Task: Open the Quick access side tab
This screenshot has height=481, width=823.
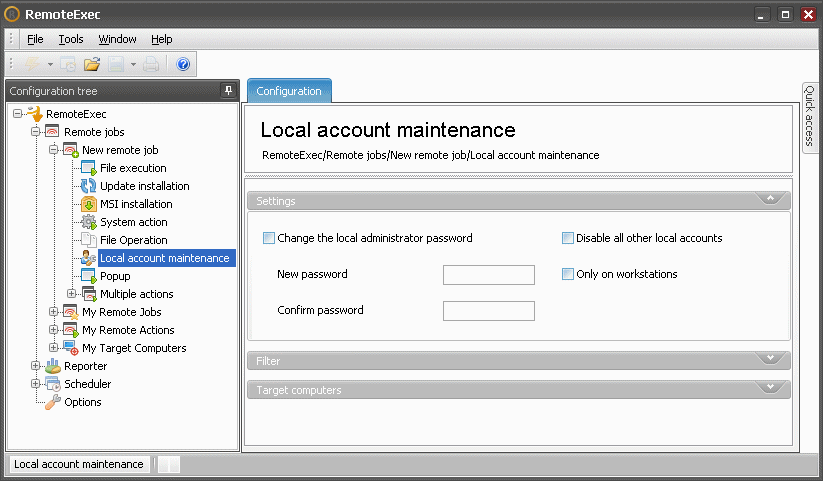Action: coord(809,118)
